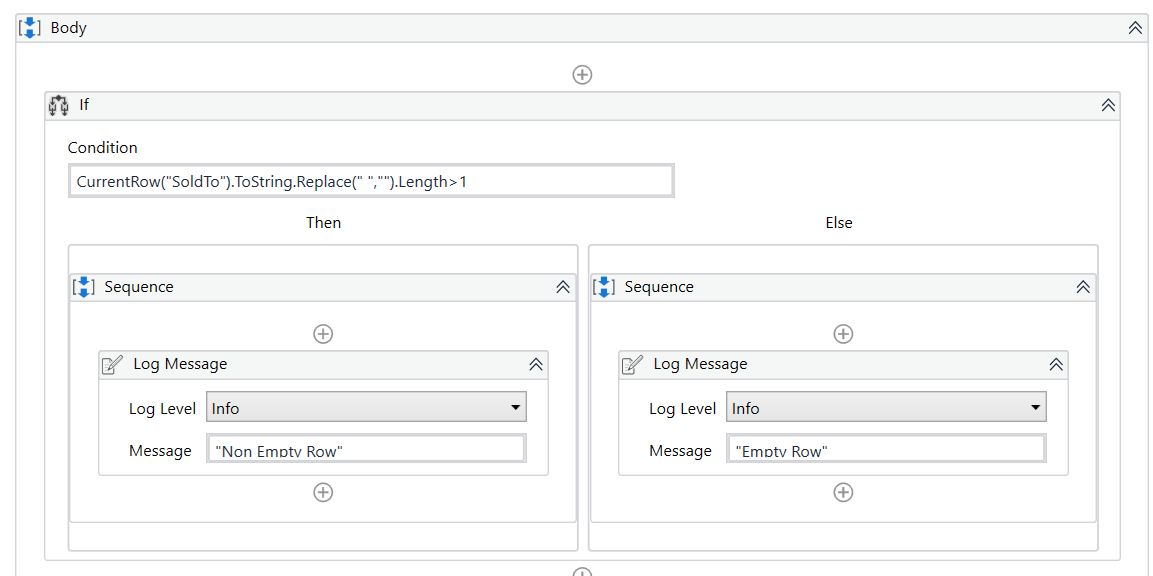
Task: Add activity above Then Log Message
Action: [323, 334]
